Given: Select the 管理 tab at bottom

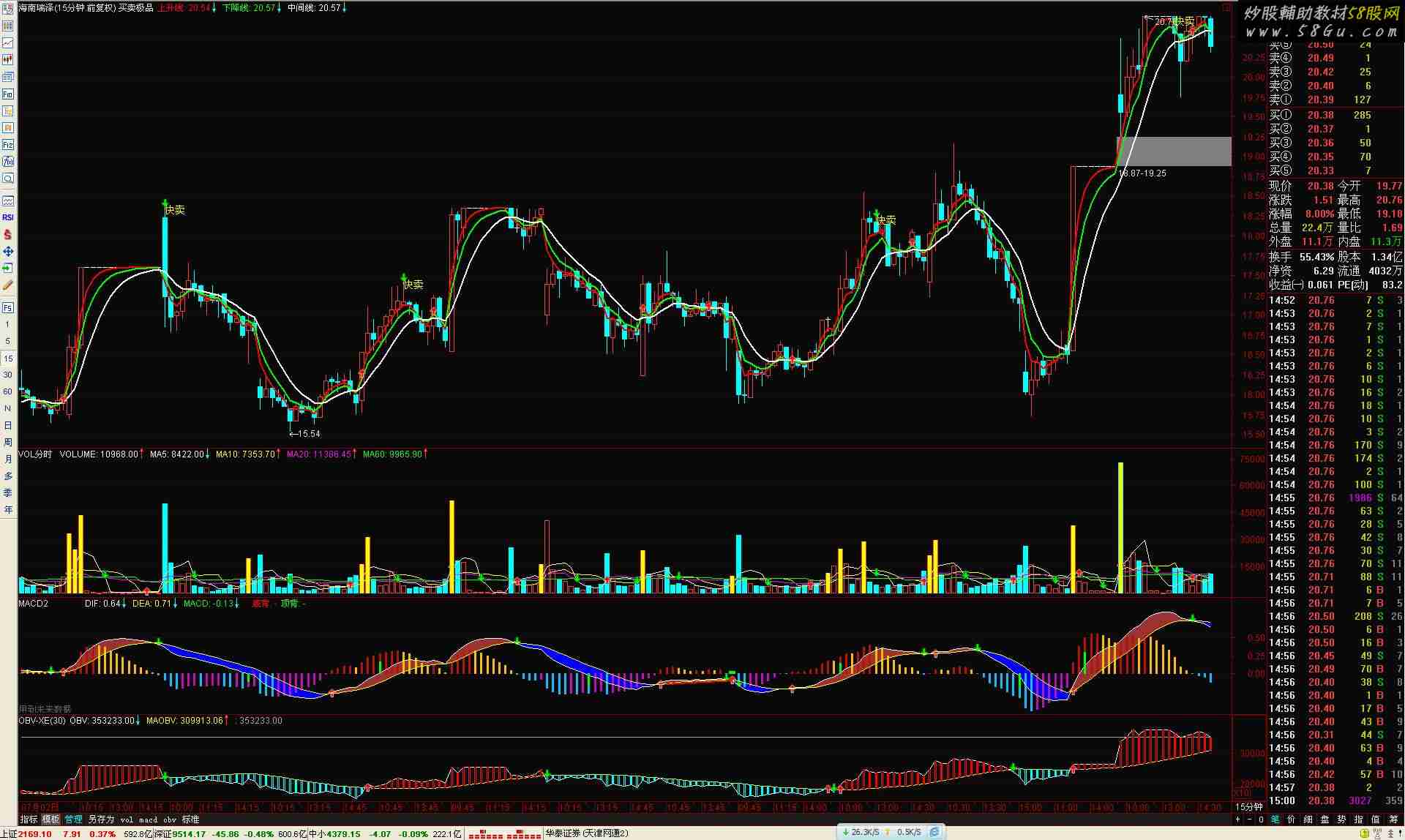Looking at the screenshot, I should 73,820.
